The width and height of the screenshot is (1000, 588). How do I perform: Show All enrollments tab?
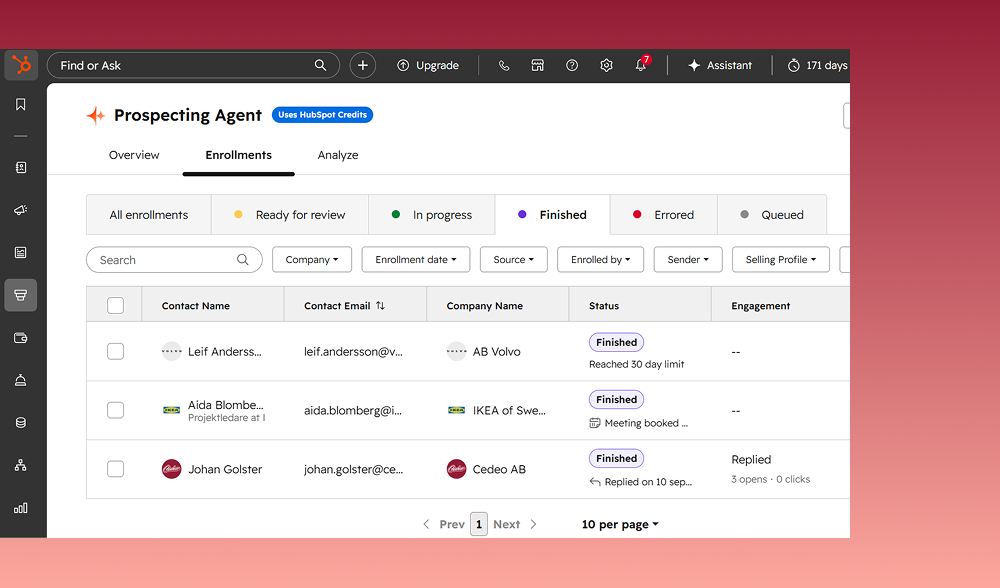149,215
